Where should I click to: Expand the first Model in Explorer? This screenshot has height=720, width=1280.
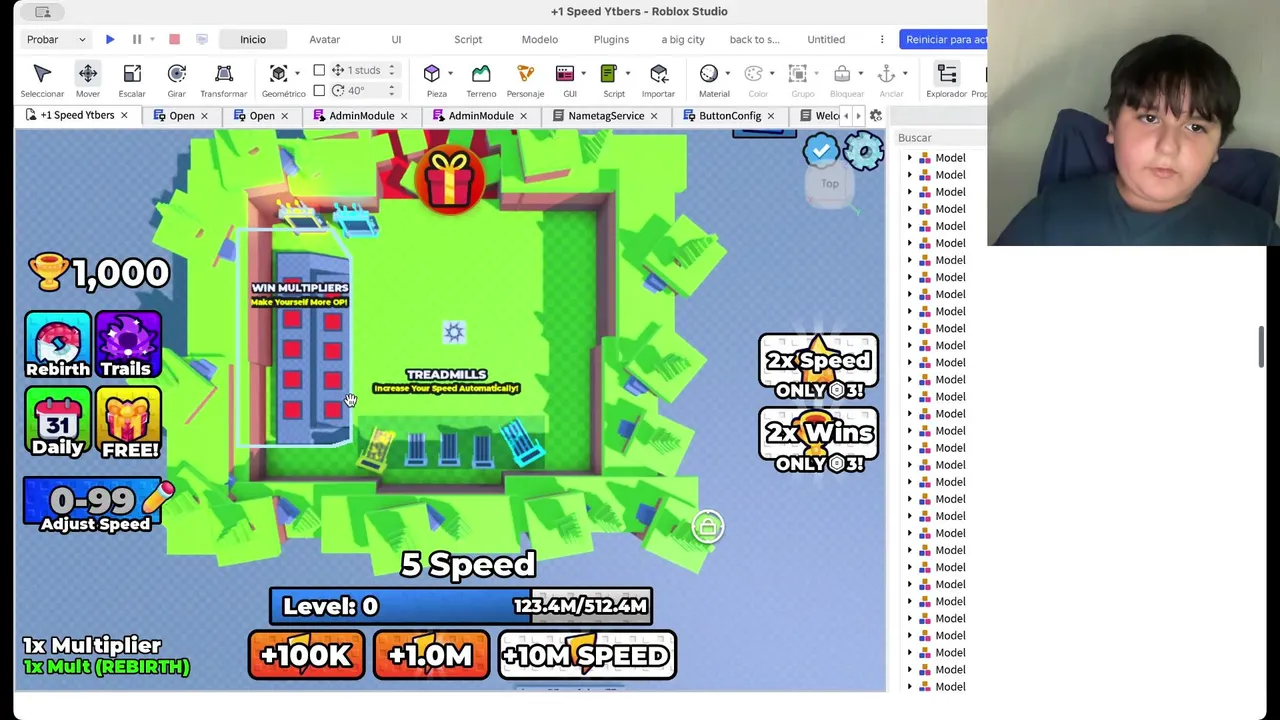(x=909, y=158)
